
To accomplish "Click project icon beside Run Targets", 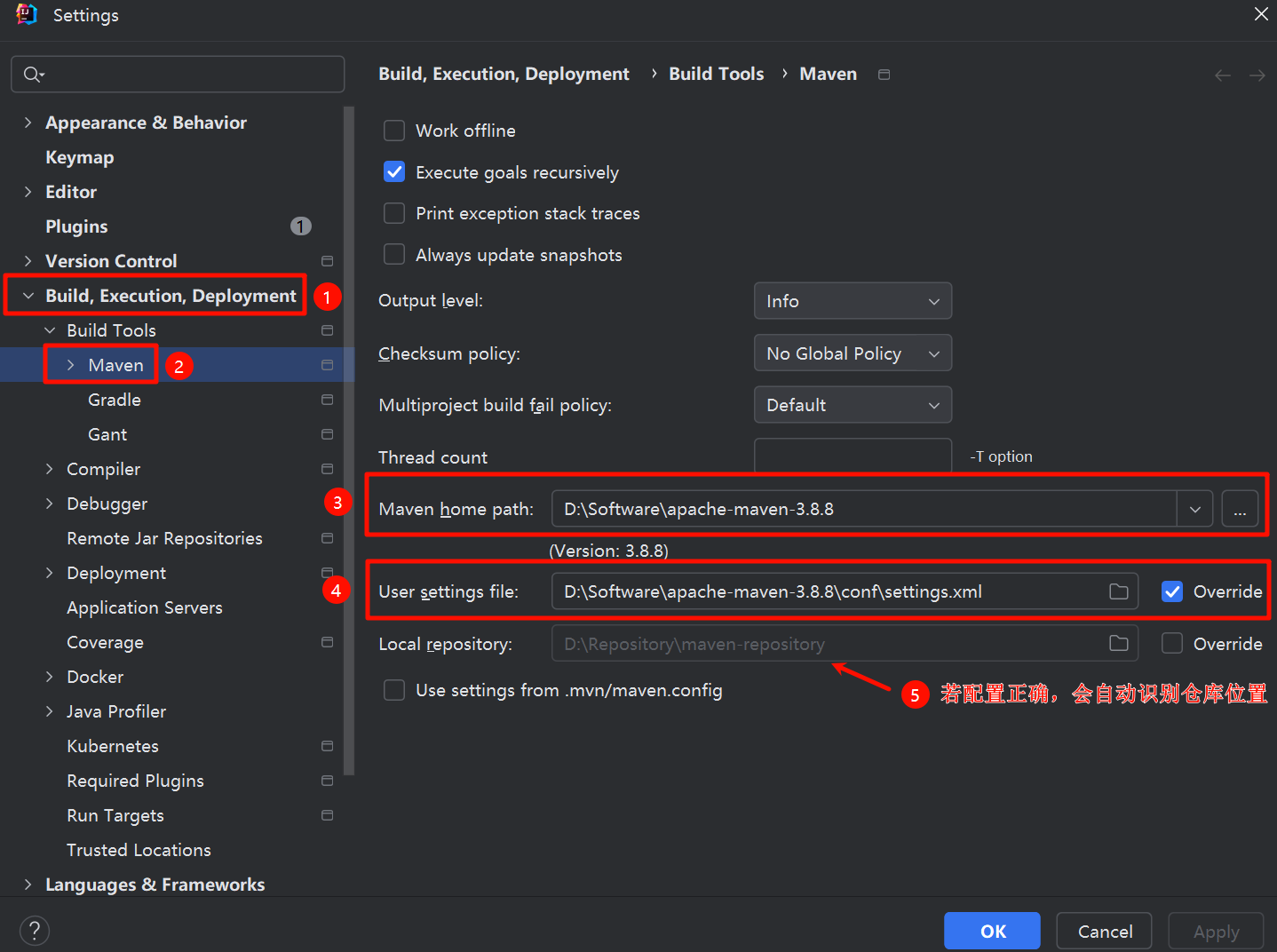I will click(327, 815).
